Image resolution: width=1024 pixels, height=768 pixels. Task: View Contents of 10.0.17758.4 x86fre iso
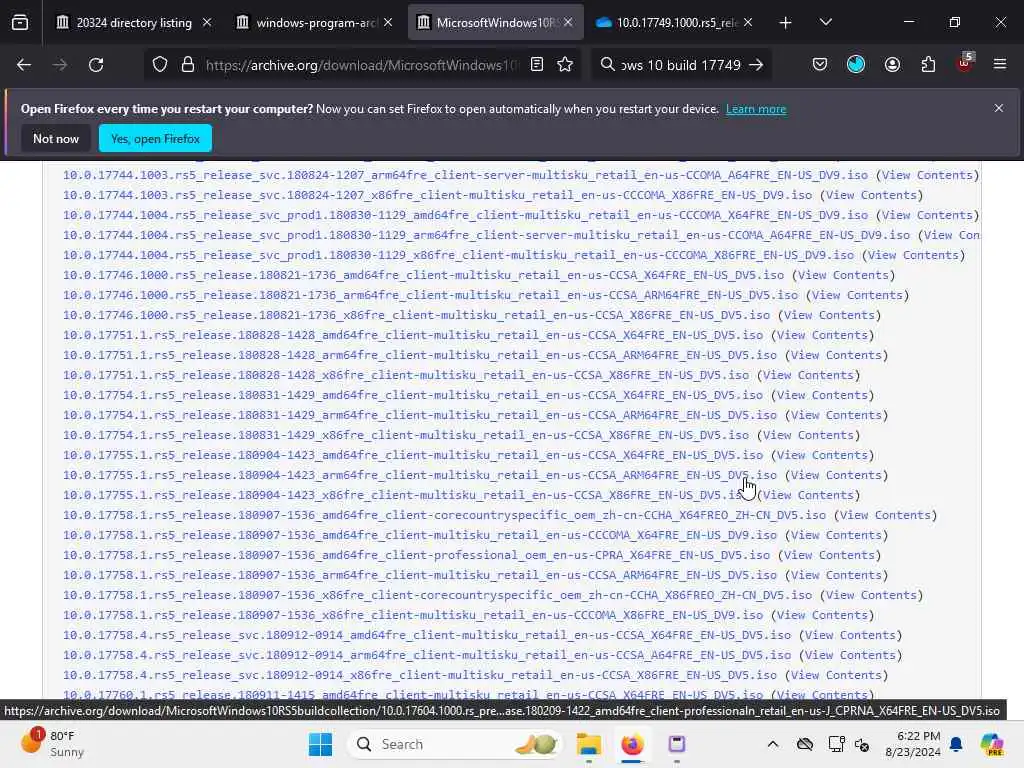[837, 675]
